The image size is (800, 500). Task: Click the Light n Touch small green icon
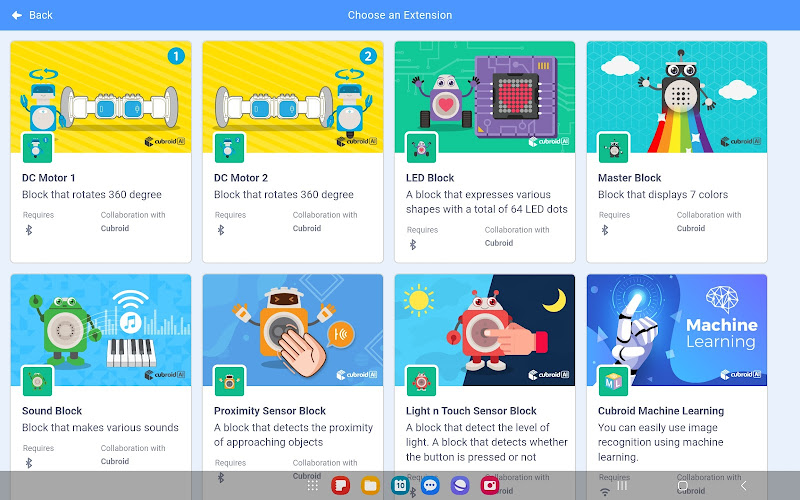point(421,381)
